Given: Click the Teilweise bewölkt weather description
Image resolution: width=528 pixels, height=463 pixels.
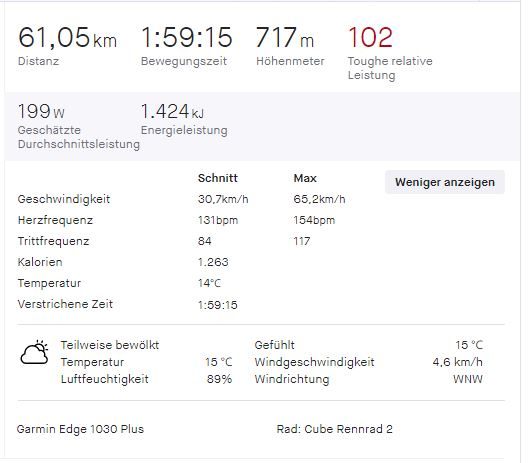Looking at the screenshot, I should [110, 345].
